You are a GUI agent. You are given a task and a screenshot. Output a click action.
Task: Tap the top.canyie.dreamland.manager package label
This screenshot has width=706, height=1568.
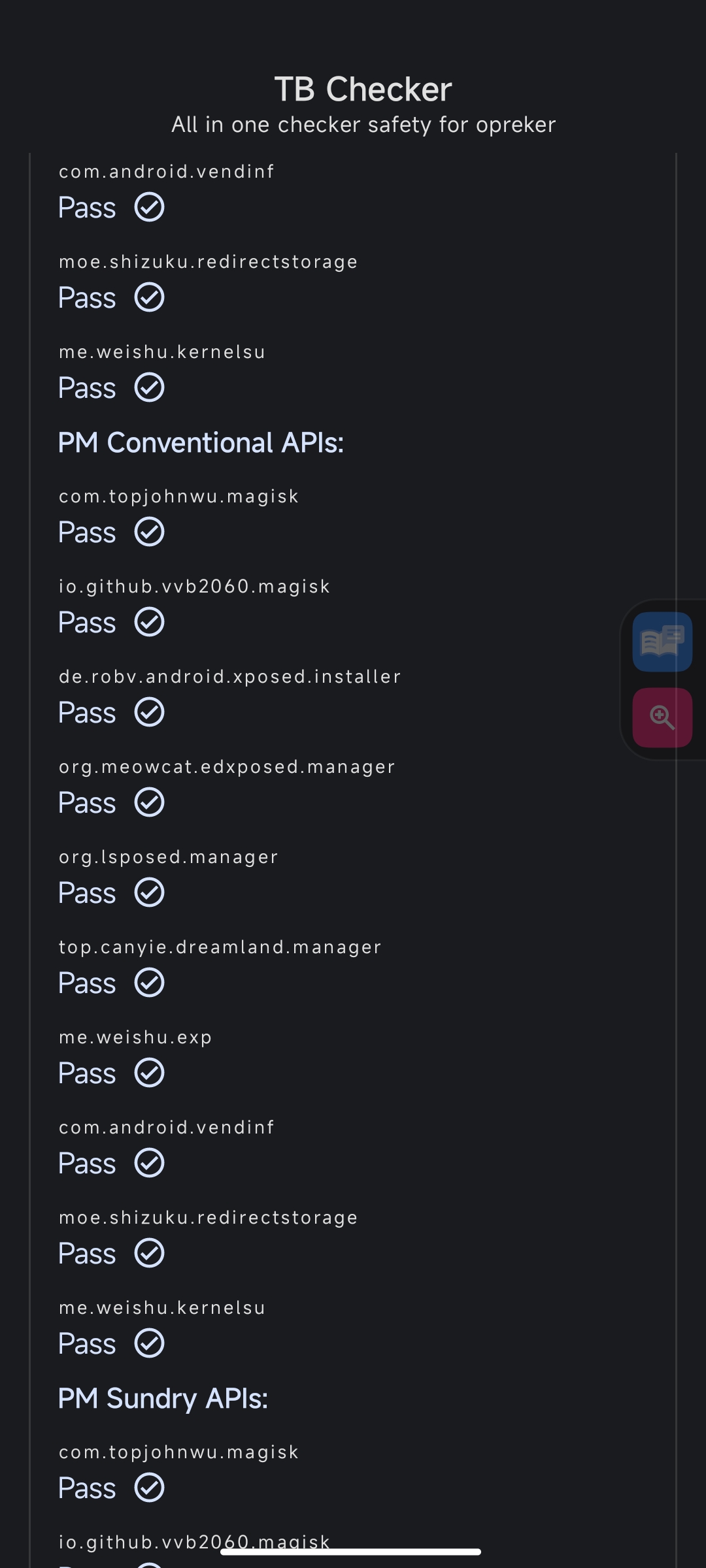click(220, 947)
